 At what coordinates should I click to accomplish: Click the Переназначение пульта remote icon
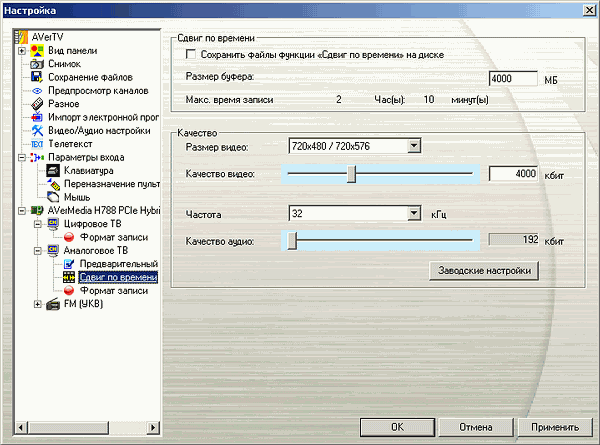(53, 184)
